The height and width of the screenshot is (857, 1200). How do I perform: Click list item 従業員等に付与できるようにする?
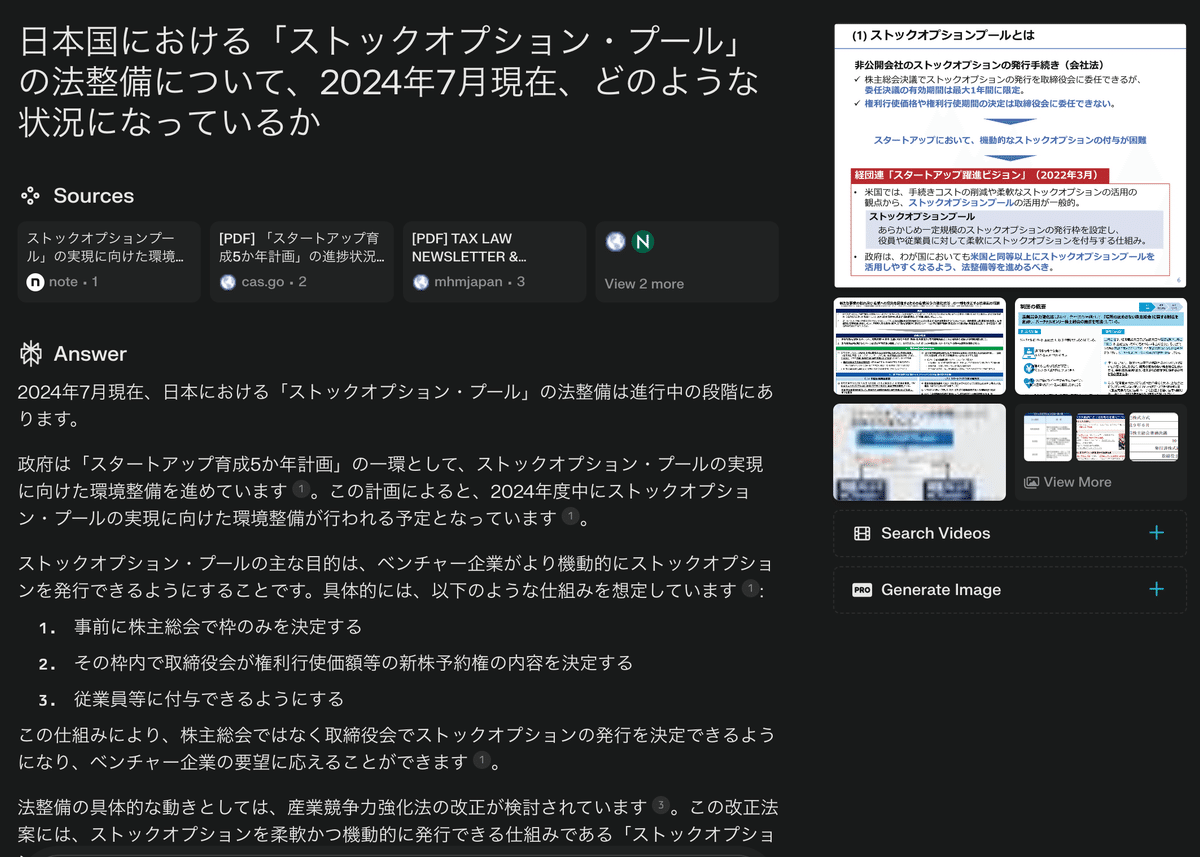[x=209, y=698]
